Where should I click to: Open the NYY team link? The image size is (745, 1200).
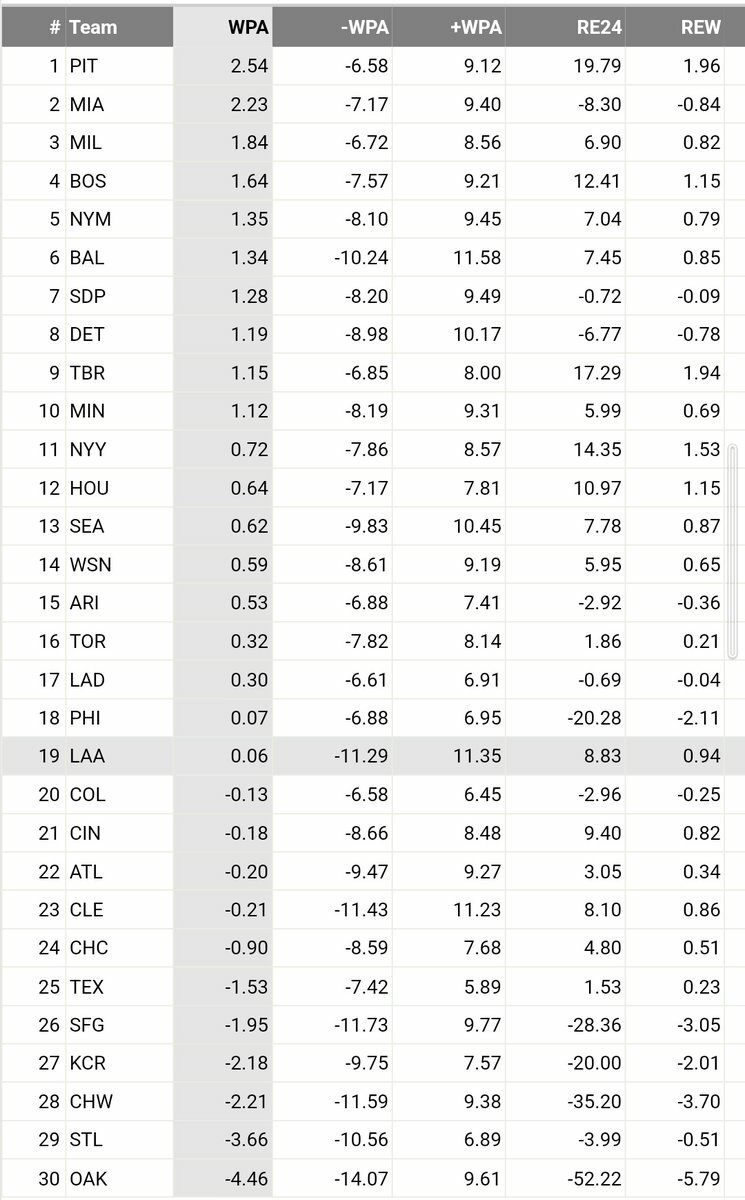(89, 450)
